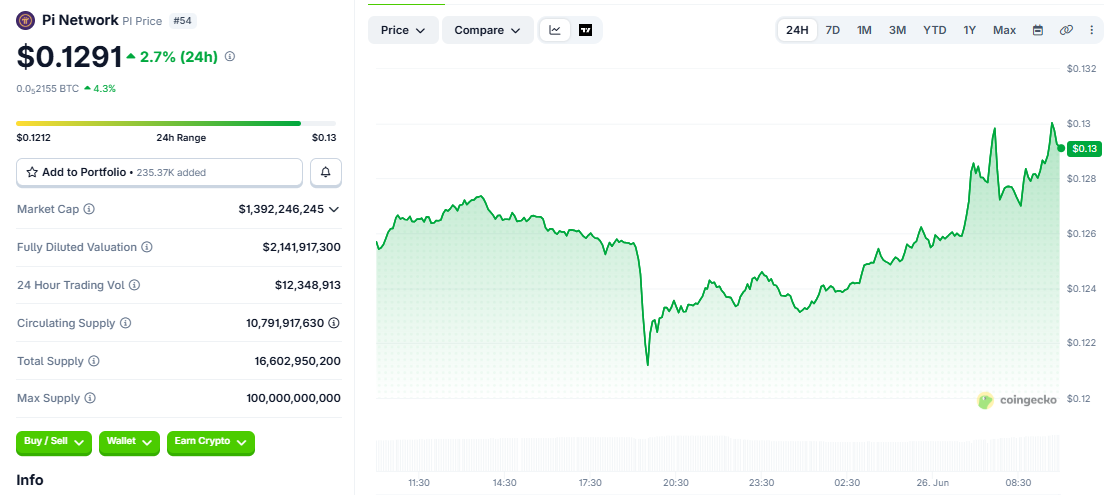Viewport: 1114px width, 495px height.
Task: Open the calendar date range picker
Action: tap(1037, 30)
